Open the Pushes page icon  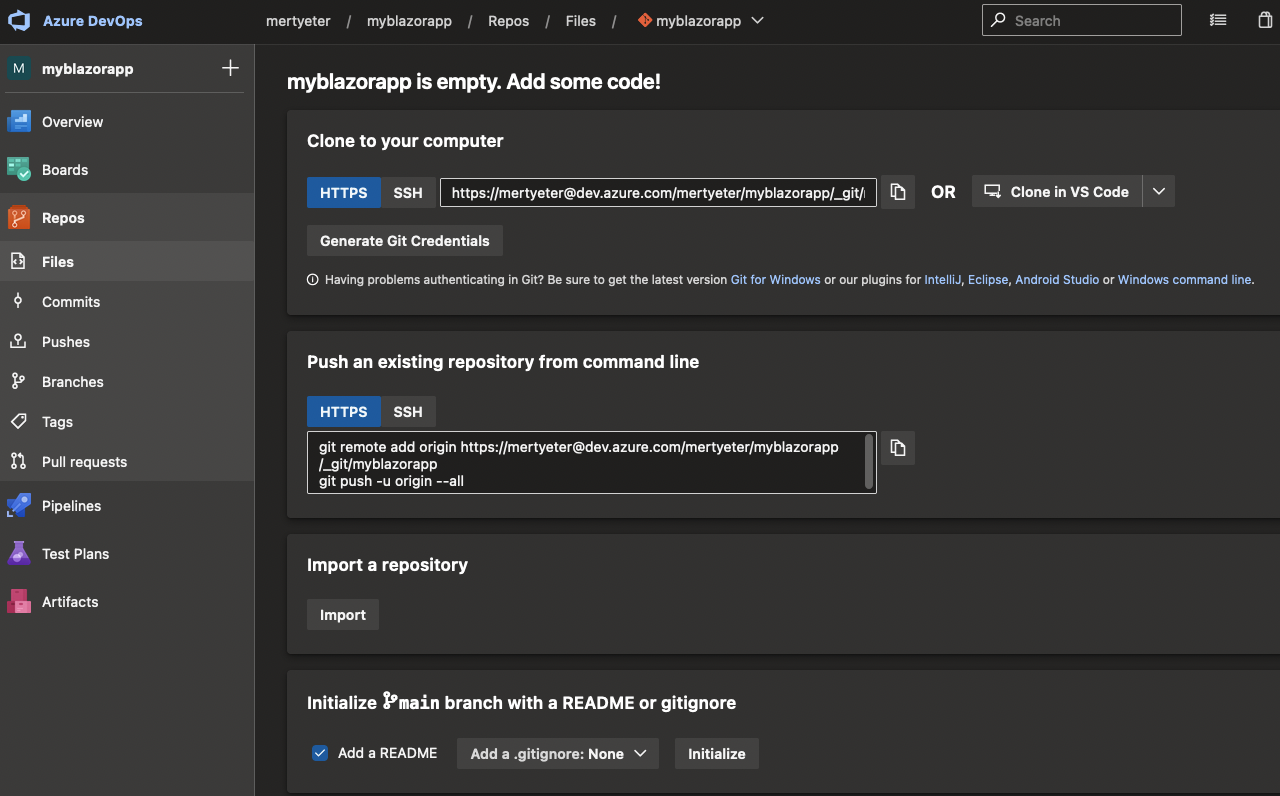coord(18,342)
